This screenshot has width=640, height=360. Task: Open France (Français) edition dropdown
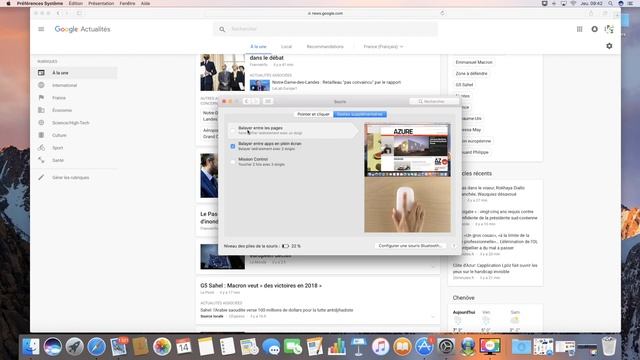[383, 47]
